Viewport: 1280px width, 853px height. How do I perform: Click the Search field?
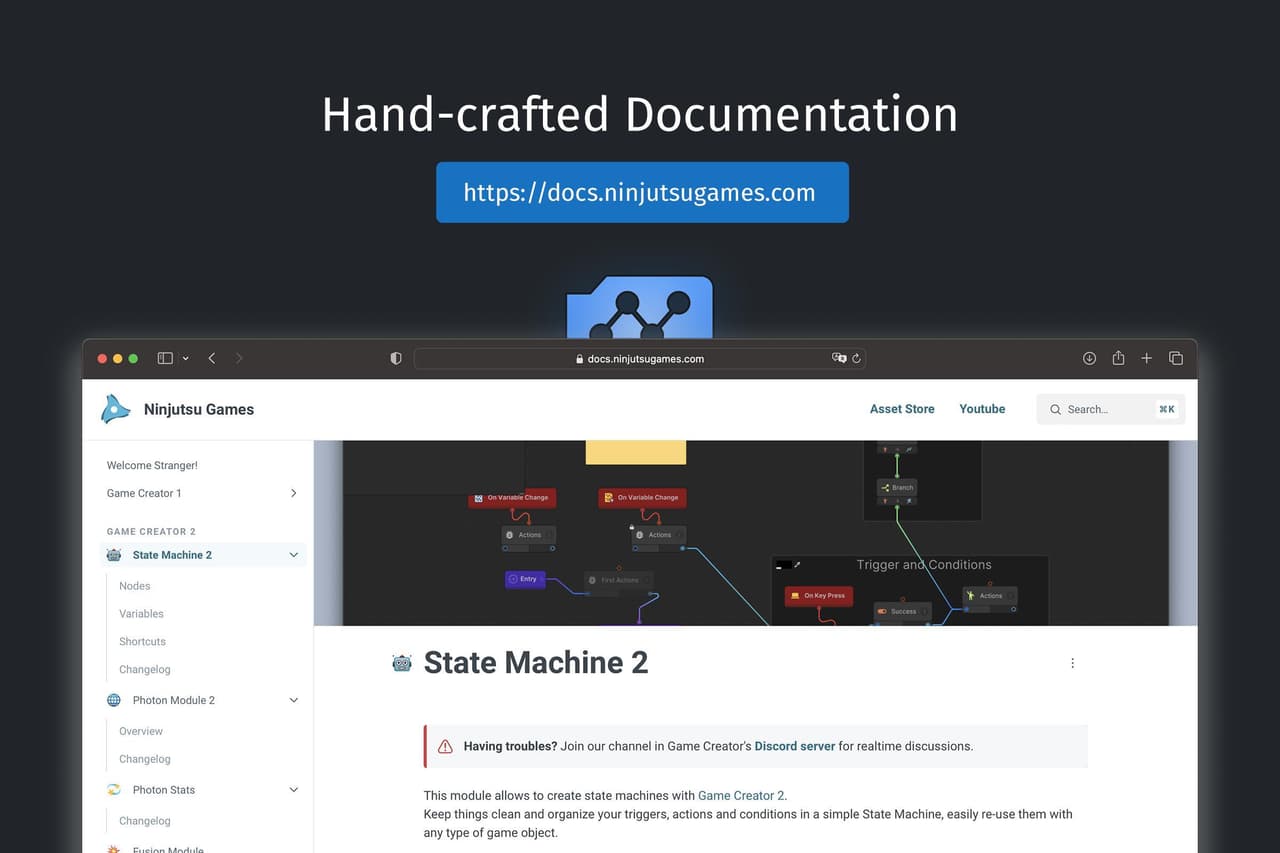click(x=1111, y=409)
